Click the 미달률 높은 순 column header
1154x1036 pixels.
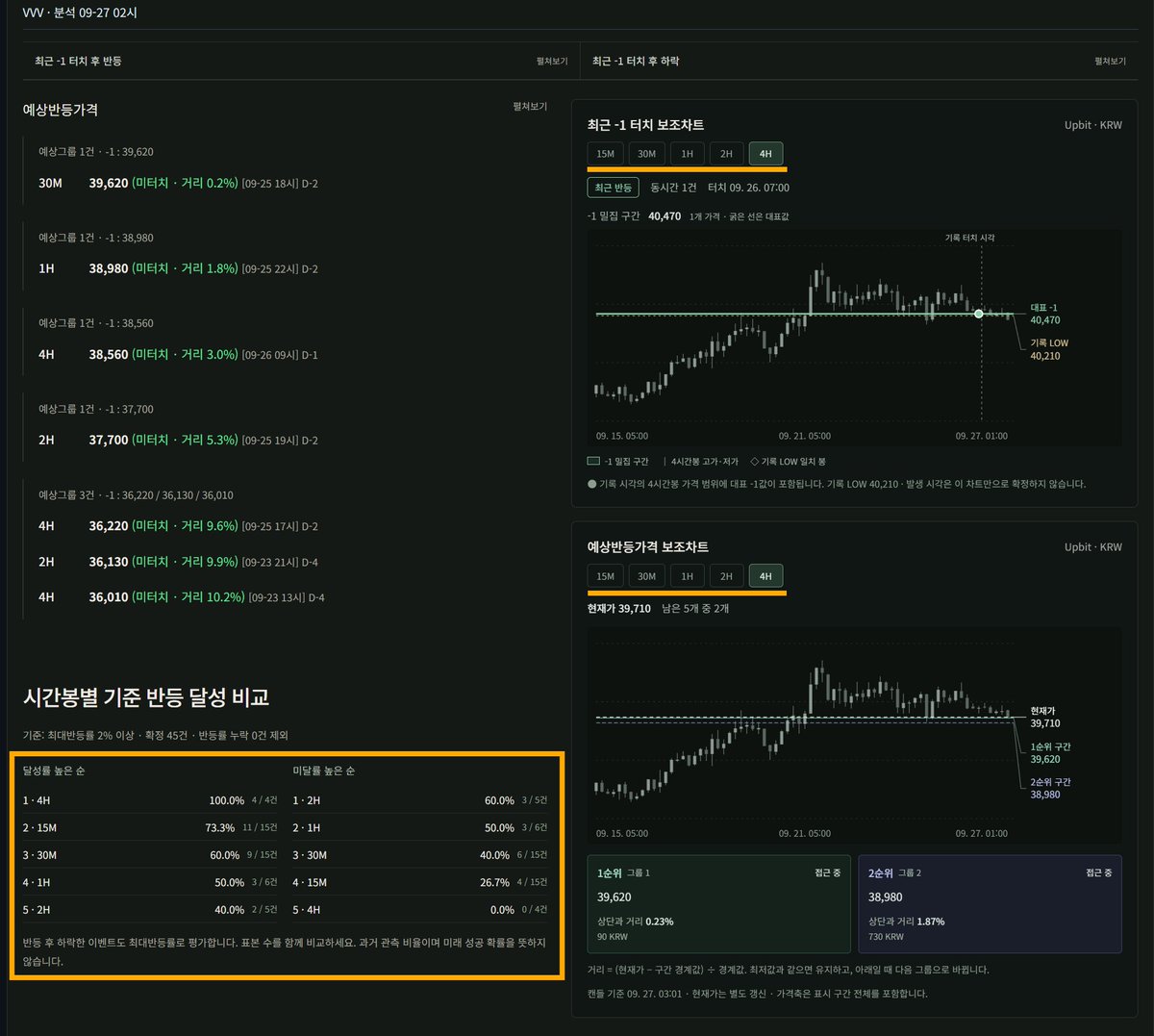tap(324, 771)
